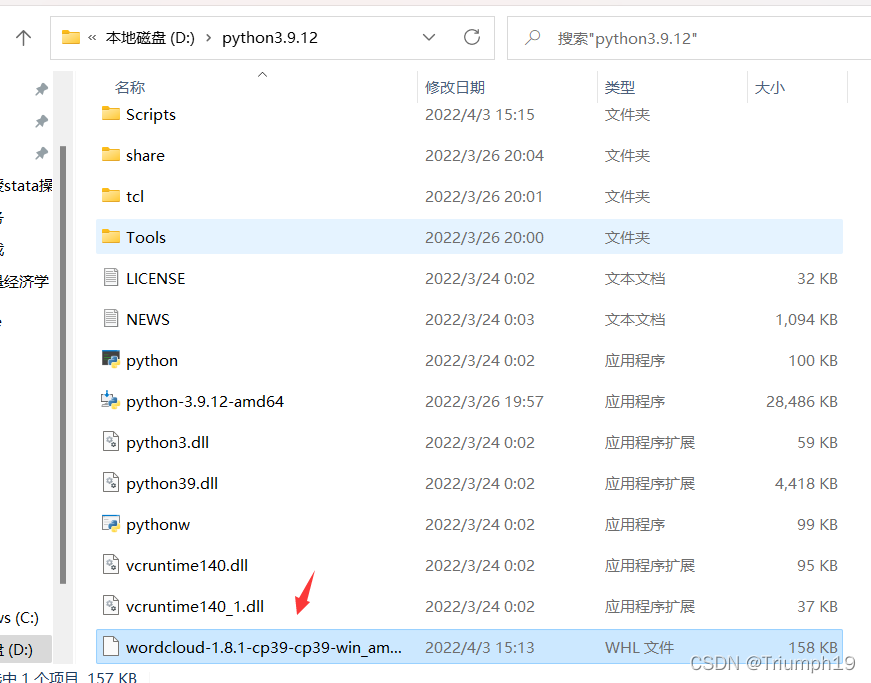The height and width of the screenshot is (683, 871).
Task: Click the sort arrow above 名称 column
Action: point(261,74)
